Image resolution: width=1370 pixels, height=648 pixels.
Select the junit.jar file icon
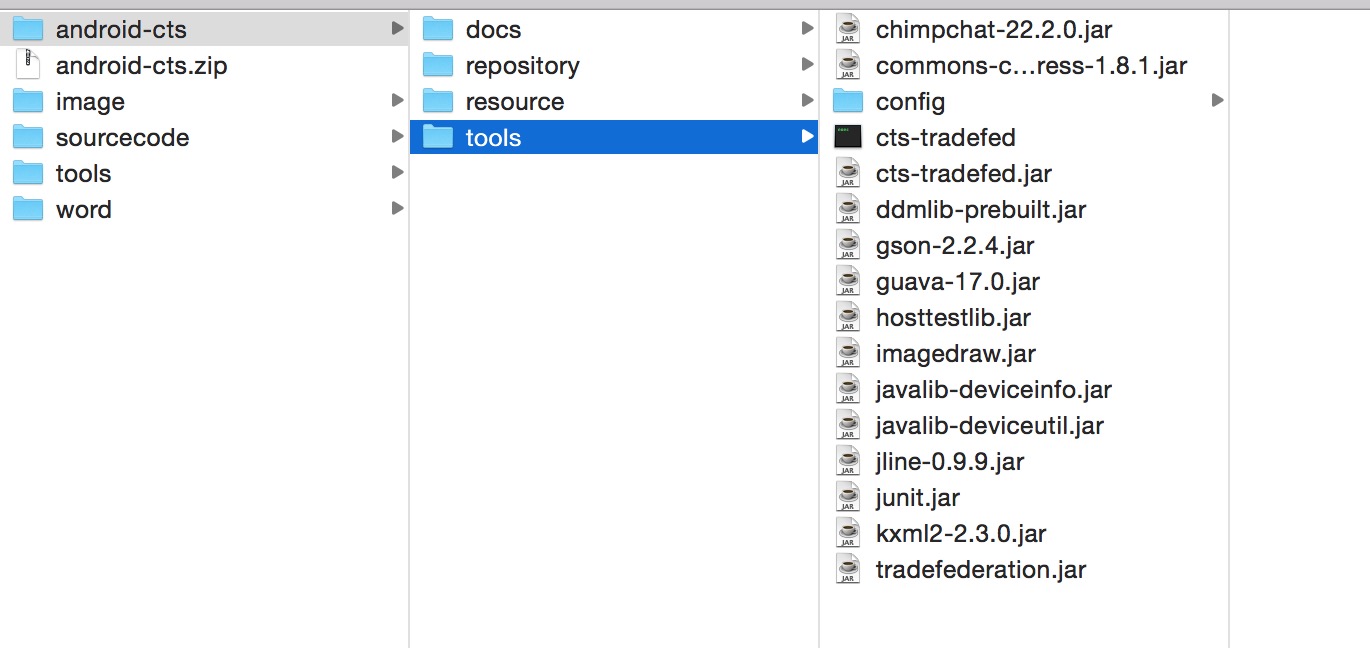click(x=848, y=497)
